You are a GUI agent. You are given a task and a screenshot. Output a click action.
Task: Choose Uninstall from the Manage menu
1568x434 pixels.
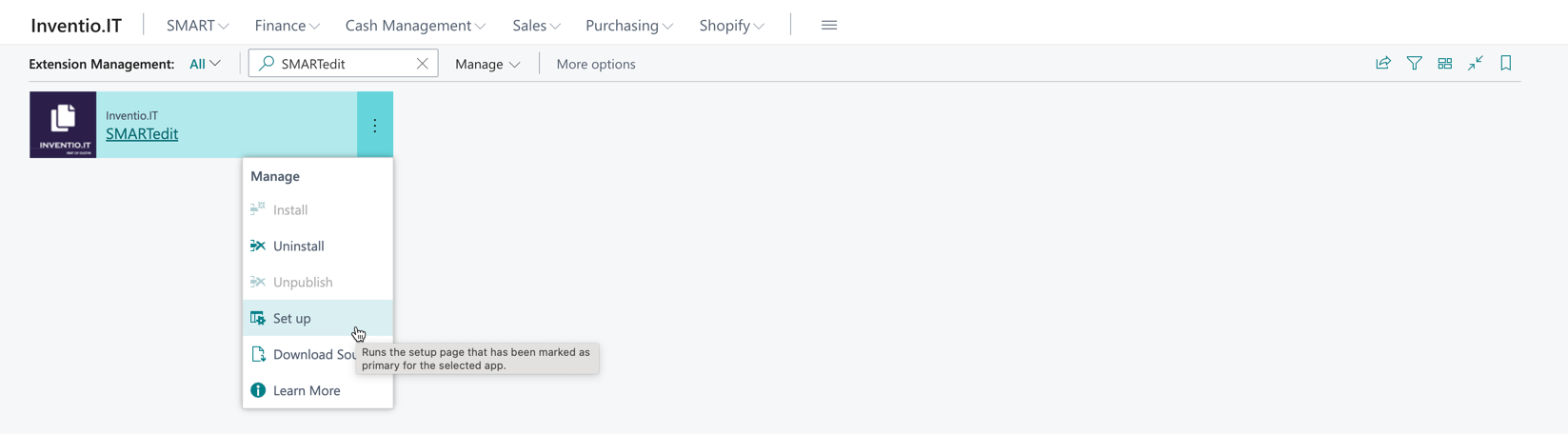(x=298, y=246)
